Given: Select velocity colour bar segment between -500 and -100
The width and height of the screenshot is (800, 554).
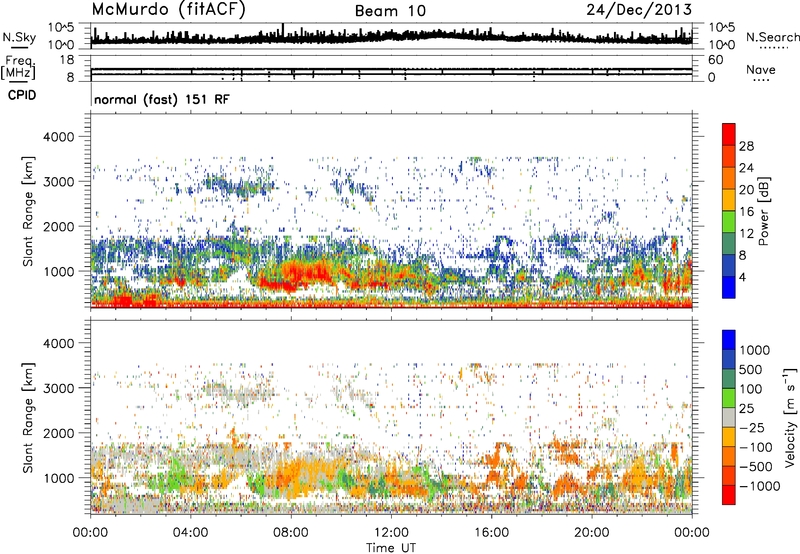Looking at the screenshot, I should (x=729, y=456).
